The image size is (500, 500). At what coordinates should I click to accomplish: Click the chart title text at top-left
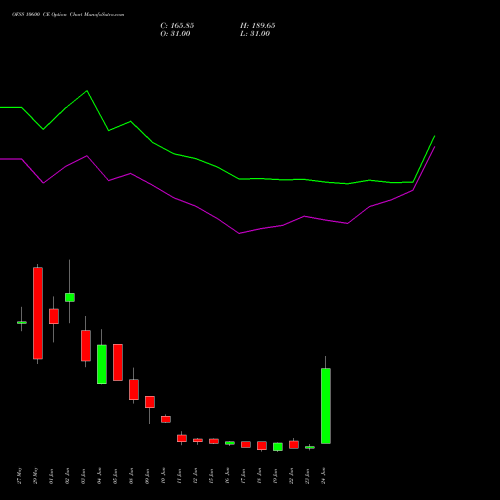pos(68,15)
